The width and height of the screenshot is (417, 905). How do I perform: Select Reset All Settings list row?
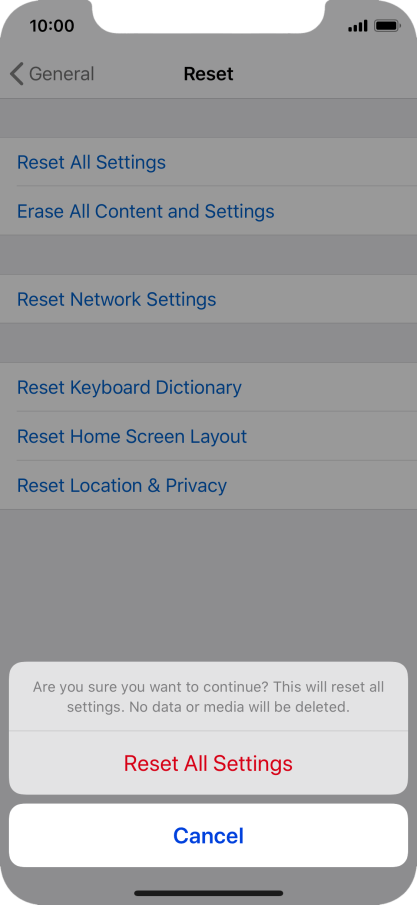[208, 162]
